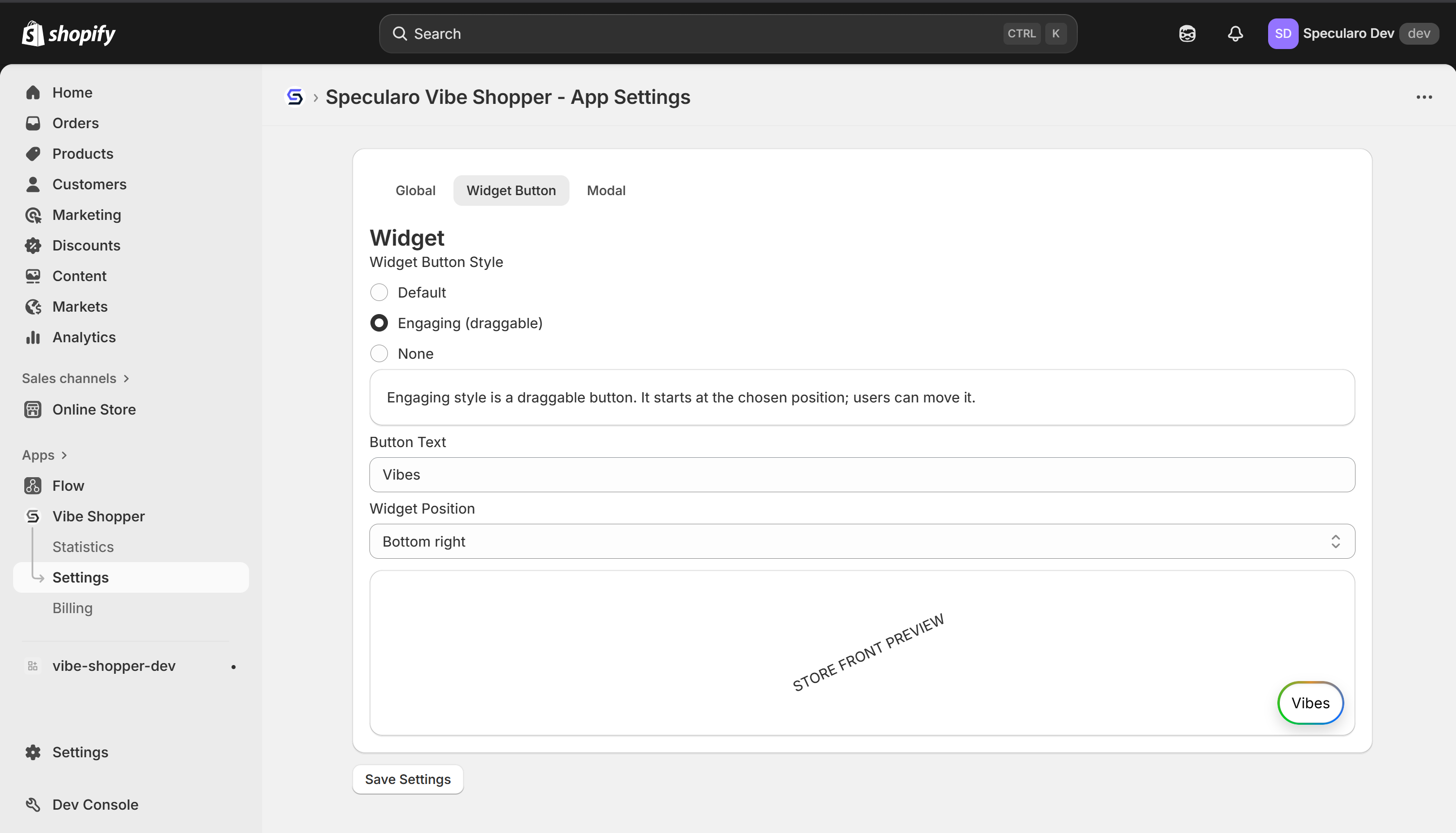
Task: Select the Vibe Shopper app icon
Action: [x=33, y=516]
